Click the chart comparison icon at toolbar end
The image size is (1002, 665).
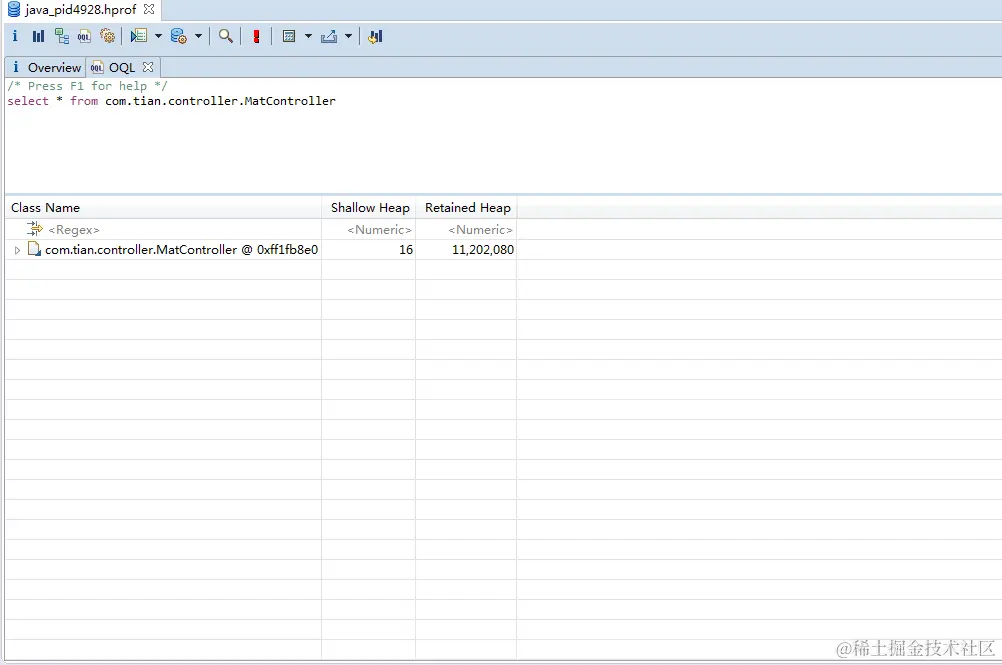[375, 36]
